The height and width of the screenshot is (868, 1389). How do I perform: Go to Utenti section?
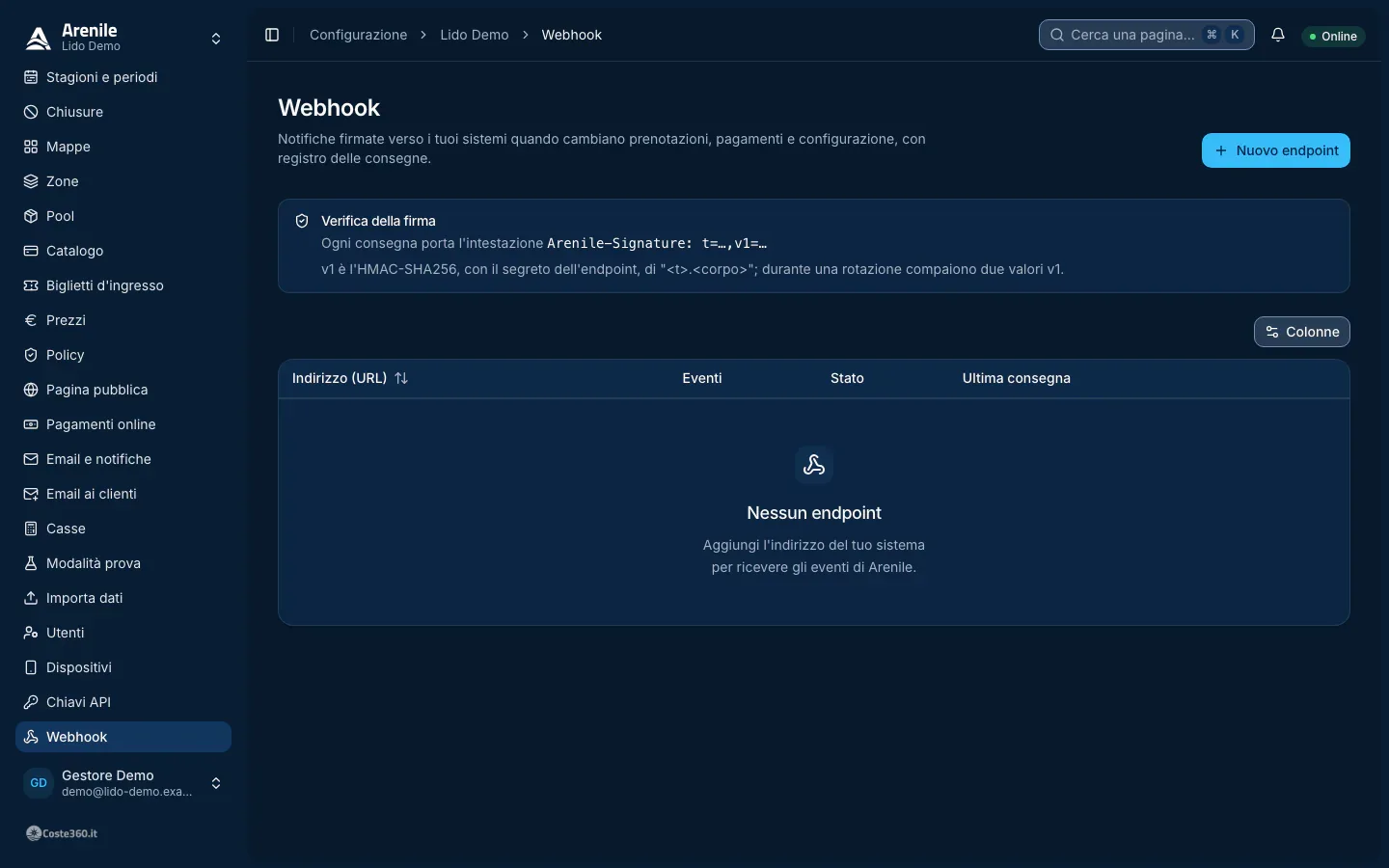(x=123, y=633)
